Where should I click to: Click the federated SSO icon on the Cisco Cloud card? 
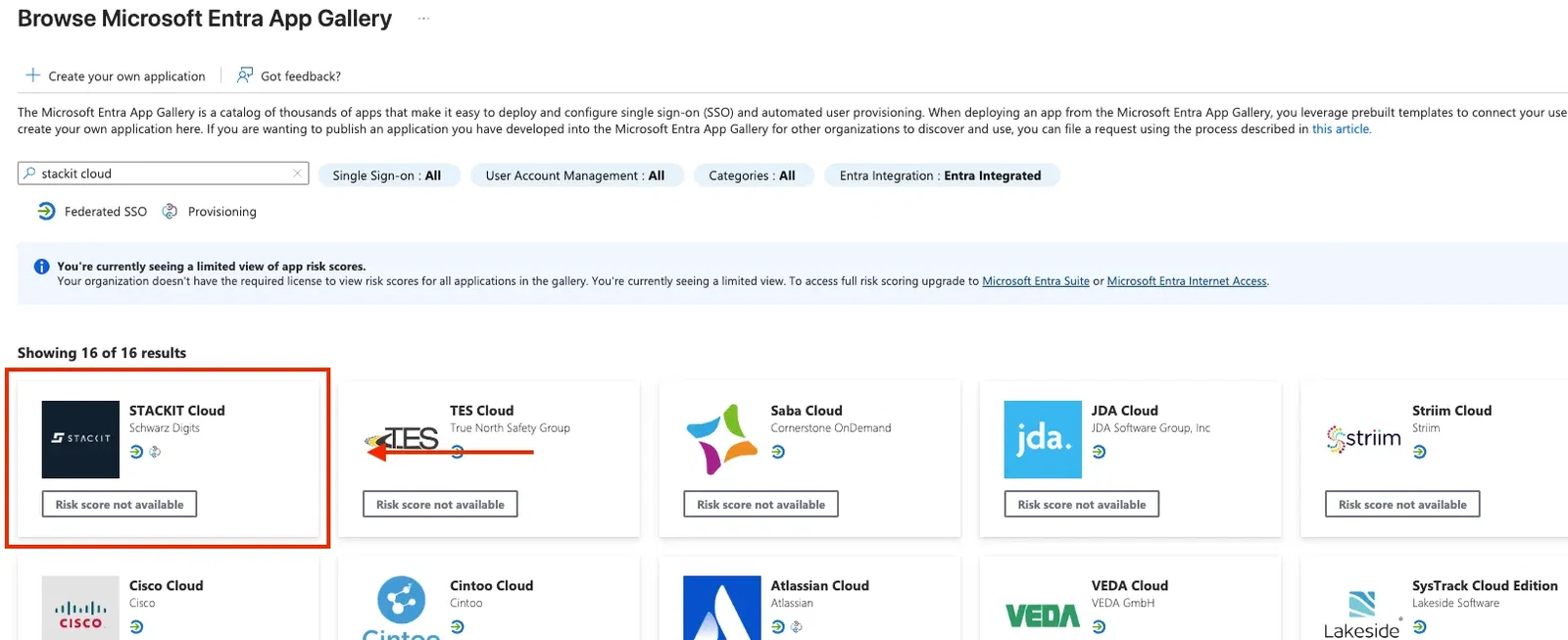coord(136,627)
